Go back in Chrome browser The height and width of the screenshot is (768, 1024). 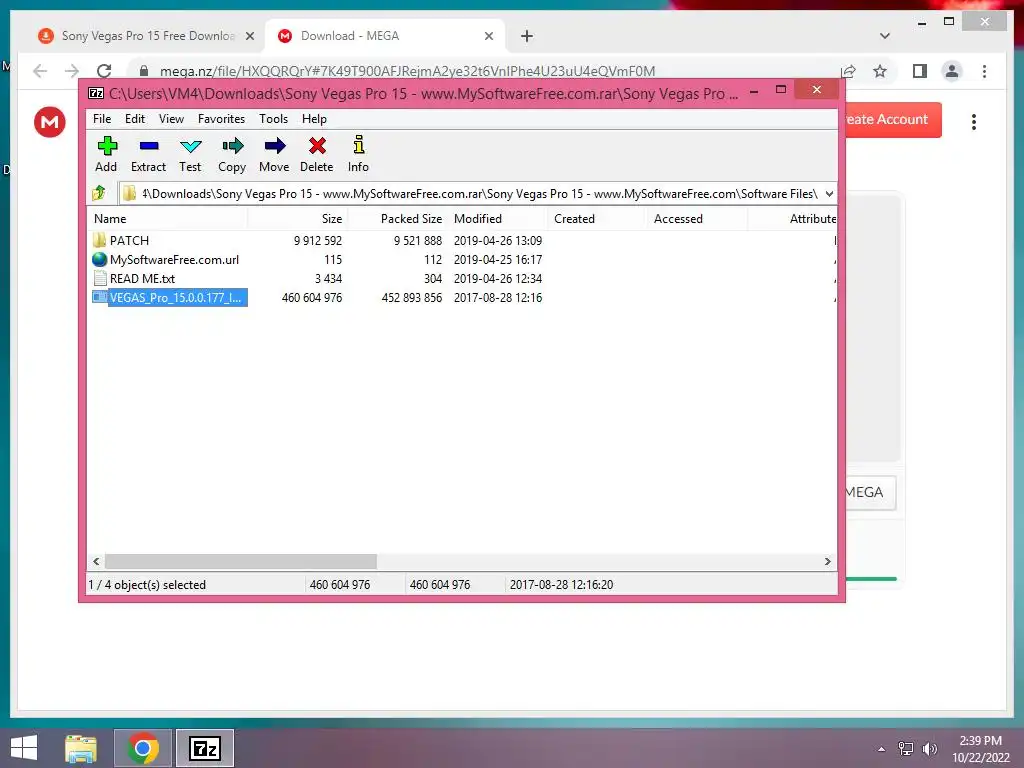point(40,71)
